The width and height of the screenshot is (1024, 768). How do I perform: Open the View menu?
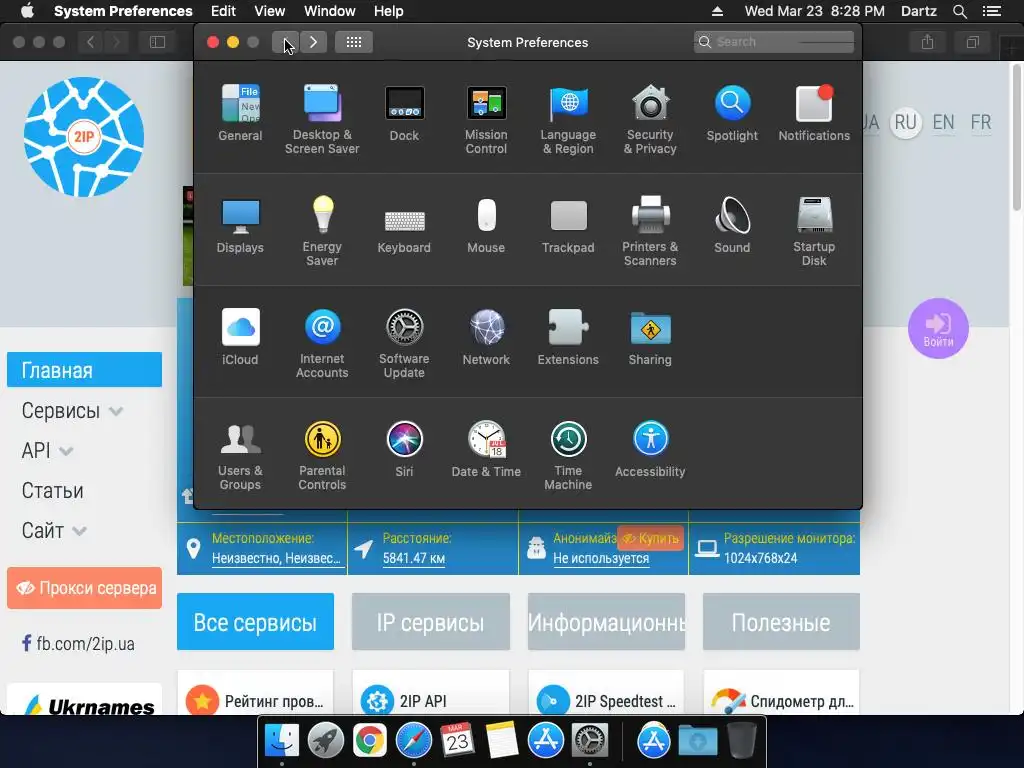(x=270, y=11)
